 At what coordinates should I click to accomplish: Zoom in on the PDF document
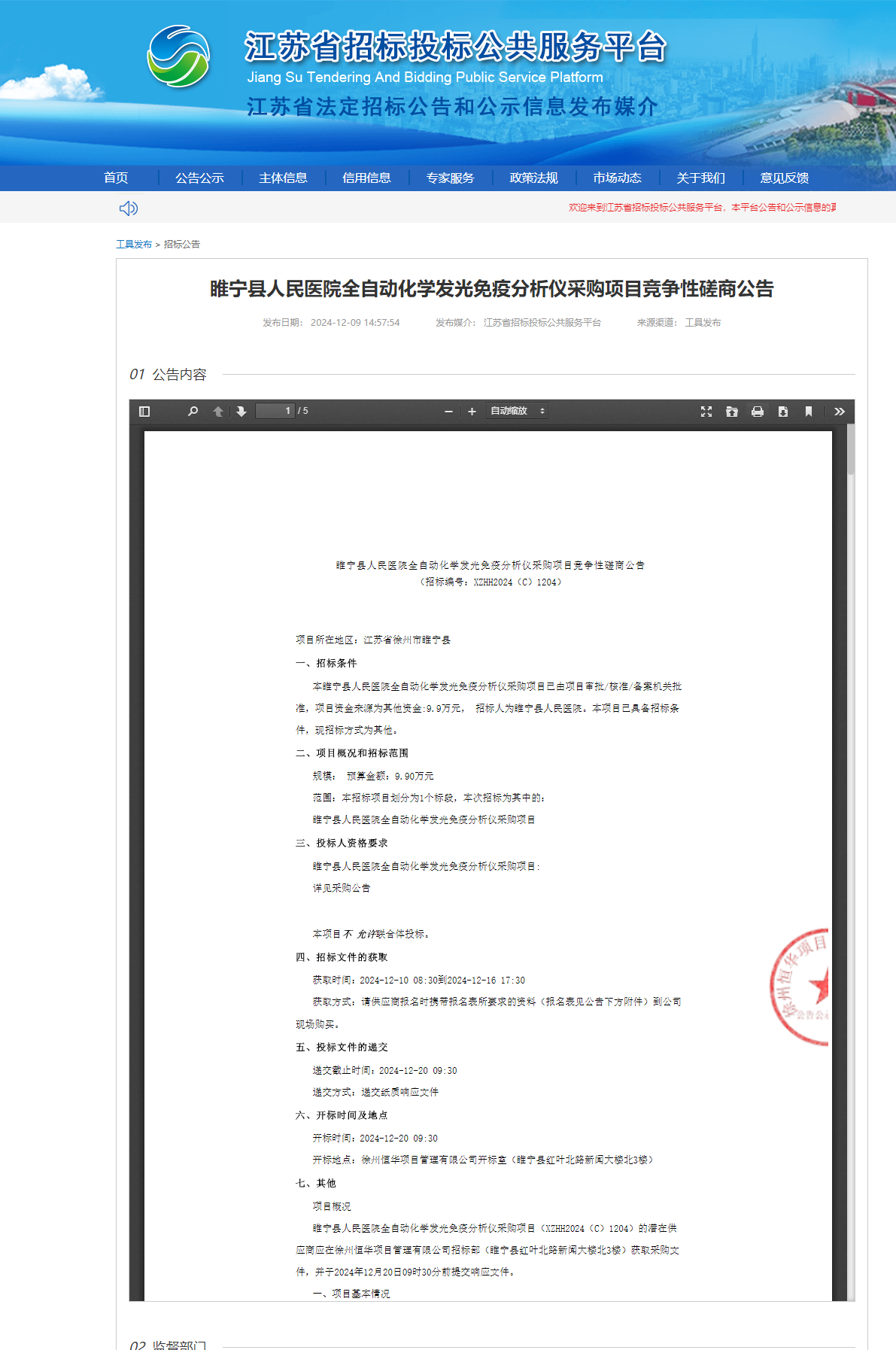pyautogui.click(x=472, y=412)
